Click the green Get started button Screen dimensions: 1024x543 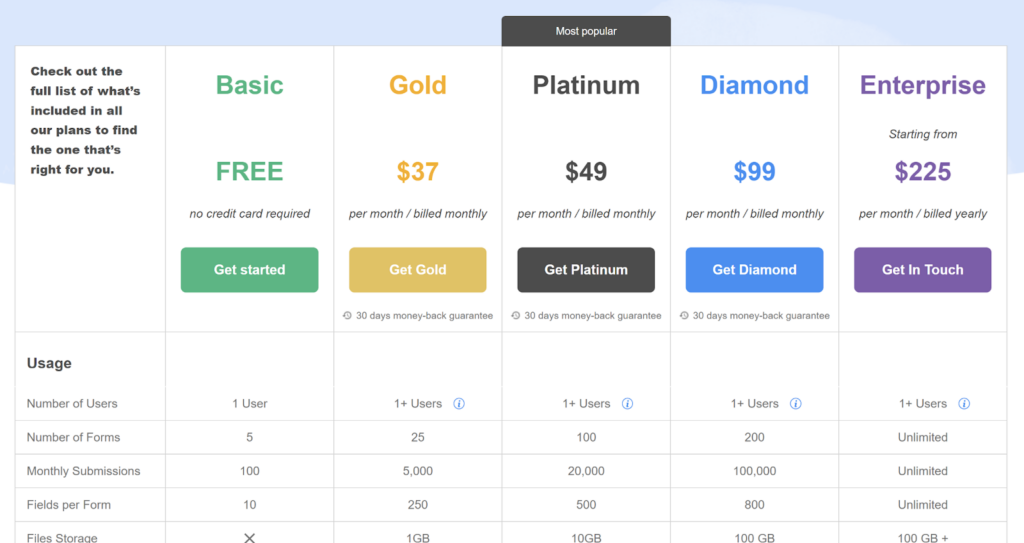[249, 270]
